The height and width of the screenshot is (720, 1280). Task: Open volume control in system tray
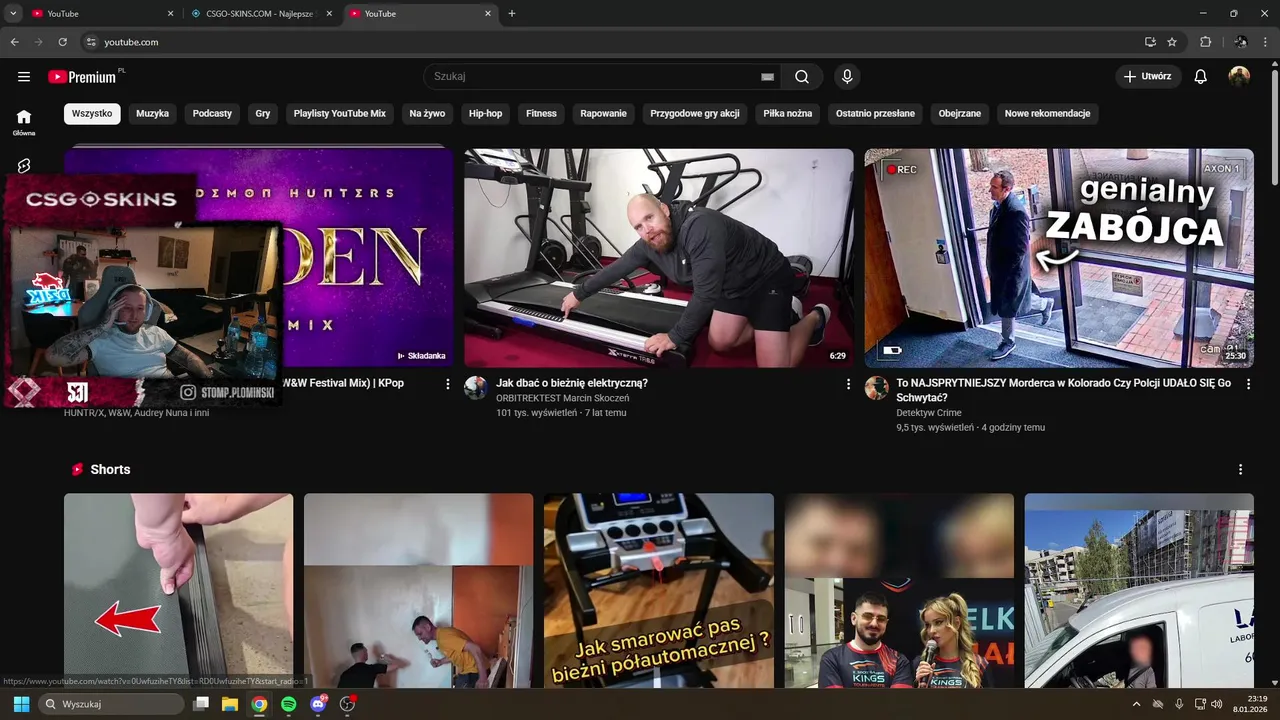1217,704
